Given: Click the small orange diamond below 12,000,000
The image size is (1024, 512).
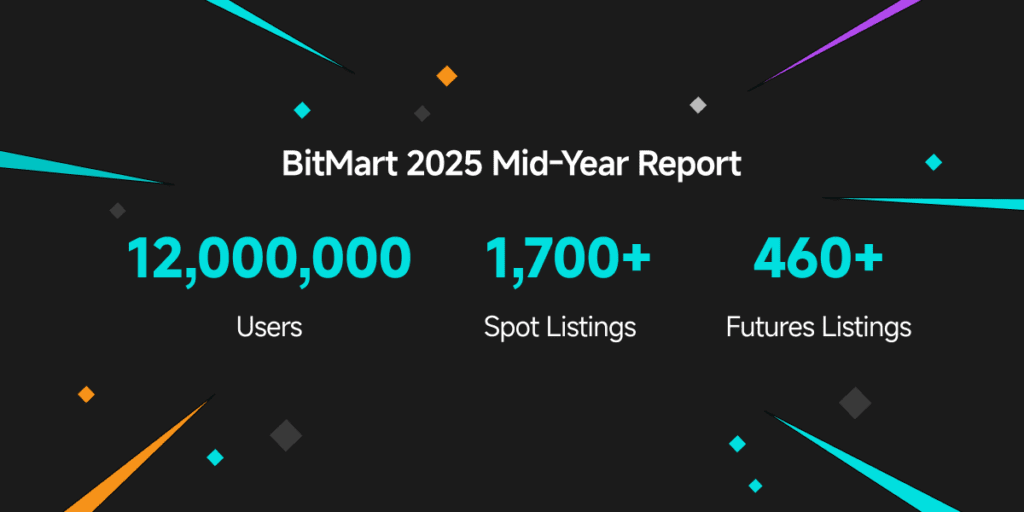Looking at the screenshot, I should click(86, 394).
